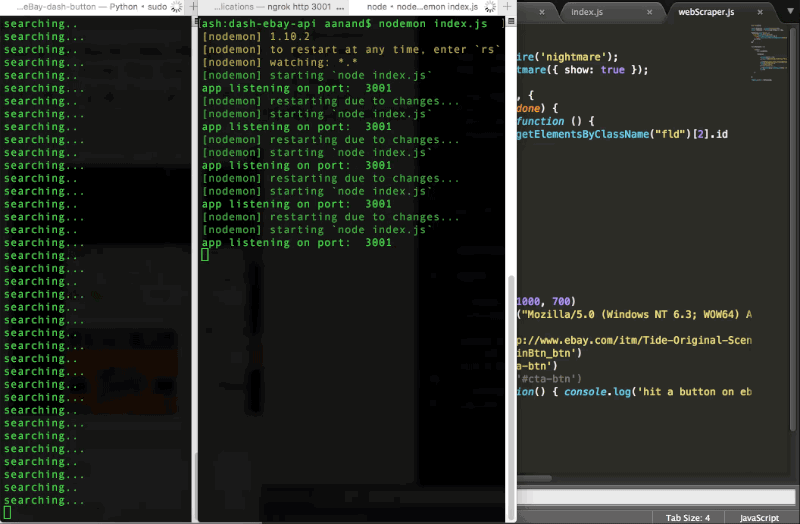Click the busy spinner on nodemon index.js tab
The image size is (800, 524).
[x=490, y=7]
